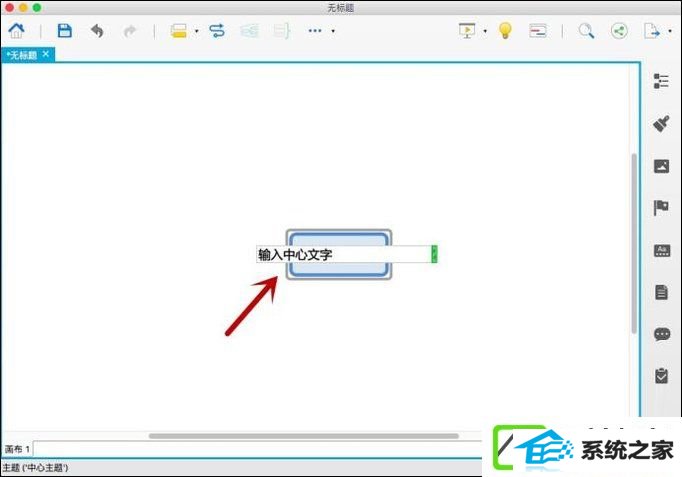Screen dimensions: 682x477
Task: Open the export dropdown arrow
Action: [670, 31]
